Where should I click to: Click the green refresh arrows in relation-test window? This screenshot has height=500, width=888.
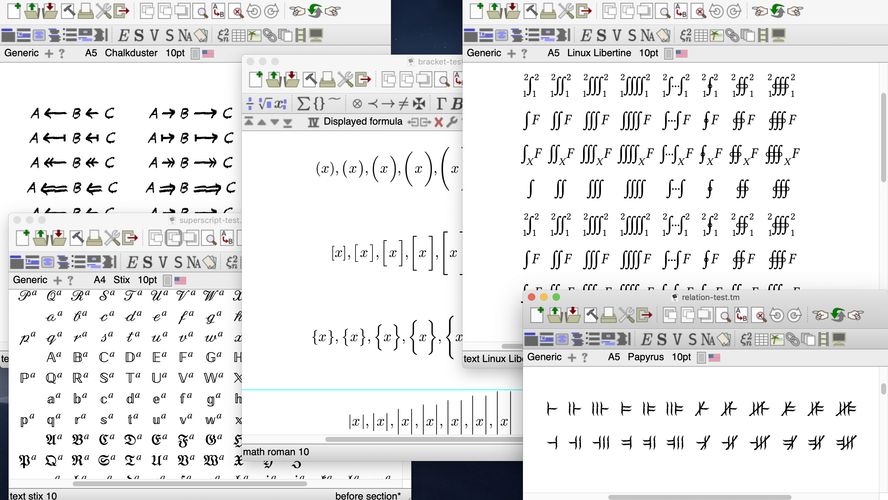[x=837, y=314]
